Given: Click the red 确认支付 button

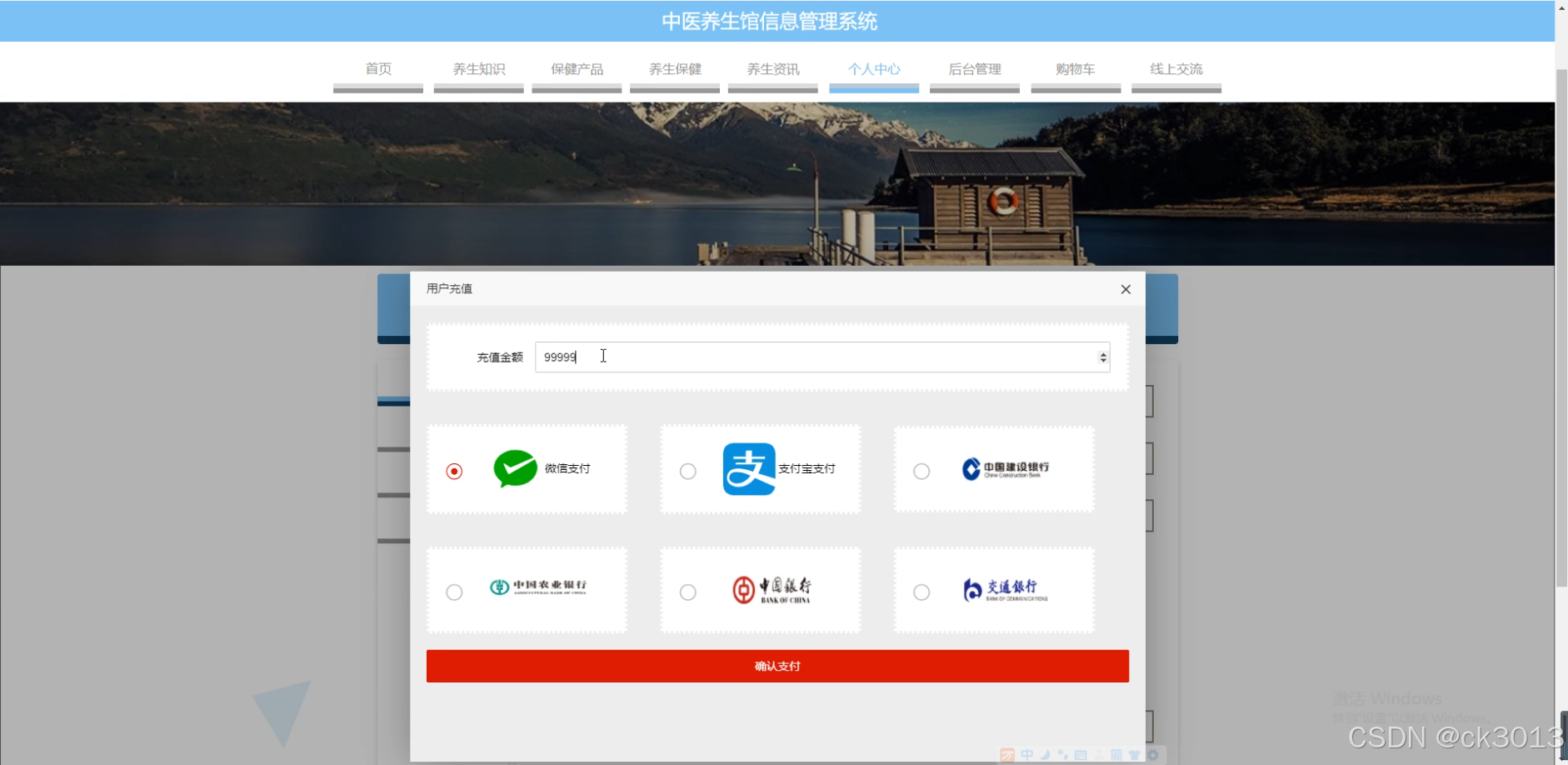Looking at the screenshot, I should click(777, 667).
